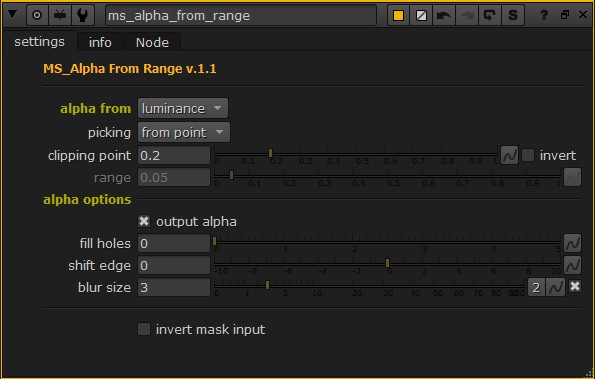595x379 pixels.
Task: Open the fill holes animation curve menu
Action: (x=572, y=243)
